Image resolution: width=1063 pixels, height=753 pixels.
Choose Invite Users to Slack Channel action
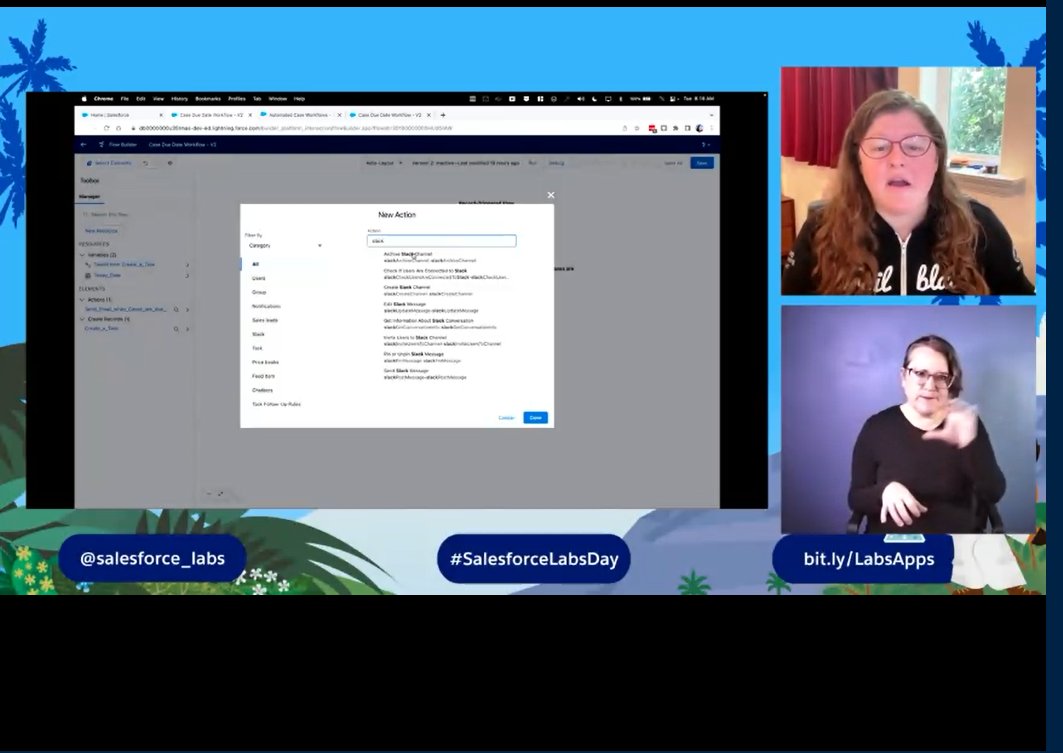442,340
